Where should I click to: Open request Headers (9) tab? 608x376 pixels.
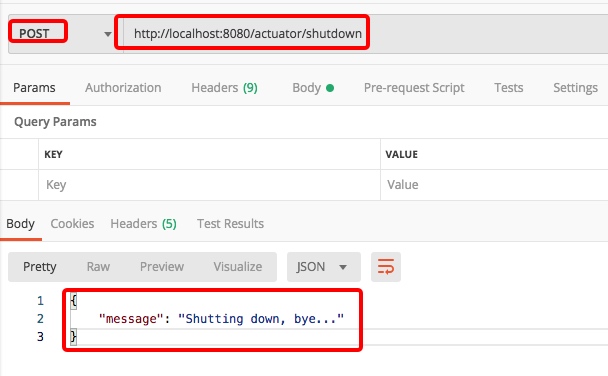click(x=225, y=88)
